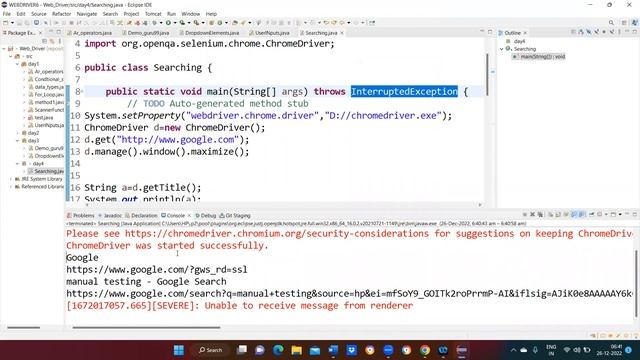Click the chromedriver security-considerations URL in console
The width and height of the screenshot is (640, 360).
(x=277, y=233)
